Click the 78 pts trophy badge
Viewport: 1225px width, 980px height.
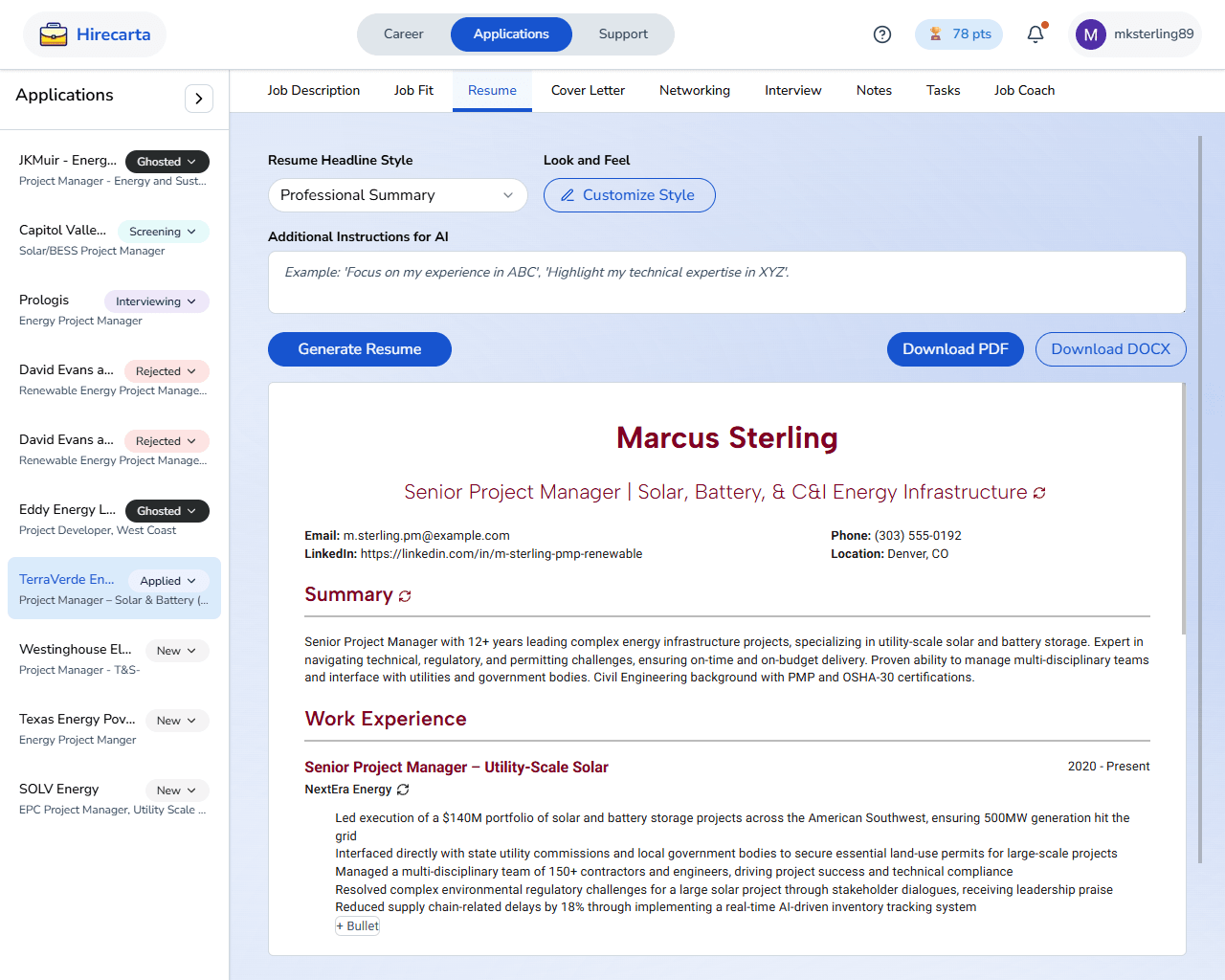coord(959,34)
